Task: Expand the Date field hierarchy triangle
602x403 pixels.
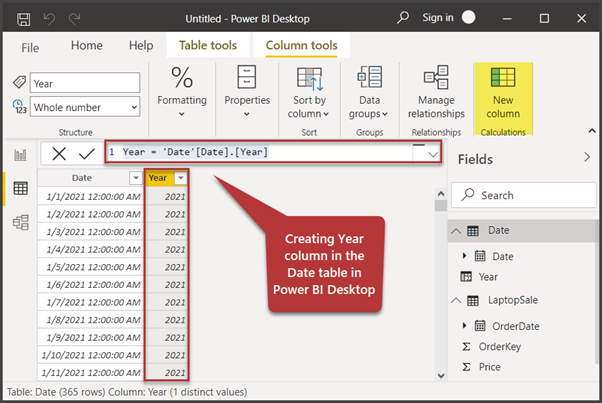Action: click(464, 256)
